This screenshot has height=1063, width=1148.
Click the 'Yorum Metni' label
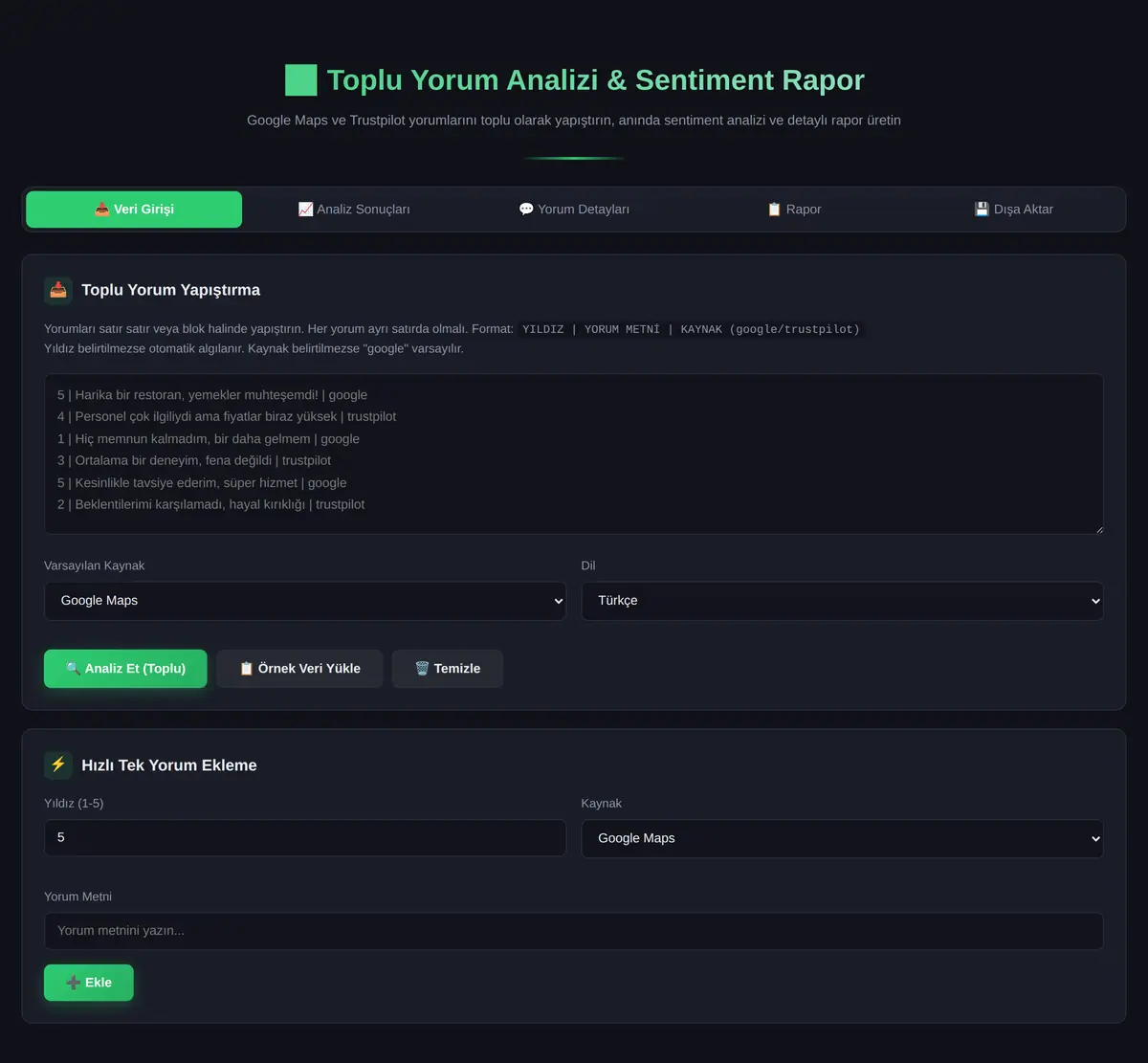[x=78, y=897]
